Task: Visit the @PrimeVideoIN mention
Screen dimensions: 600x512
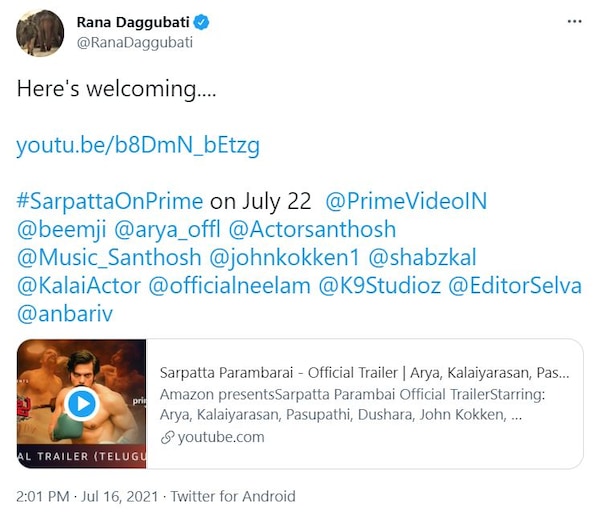Action: tap(406, 201)
